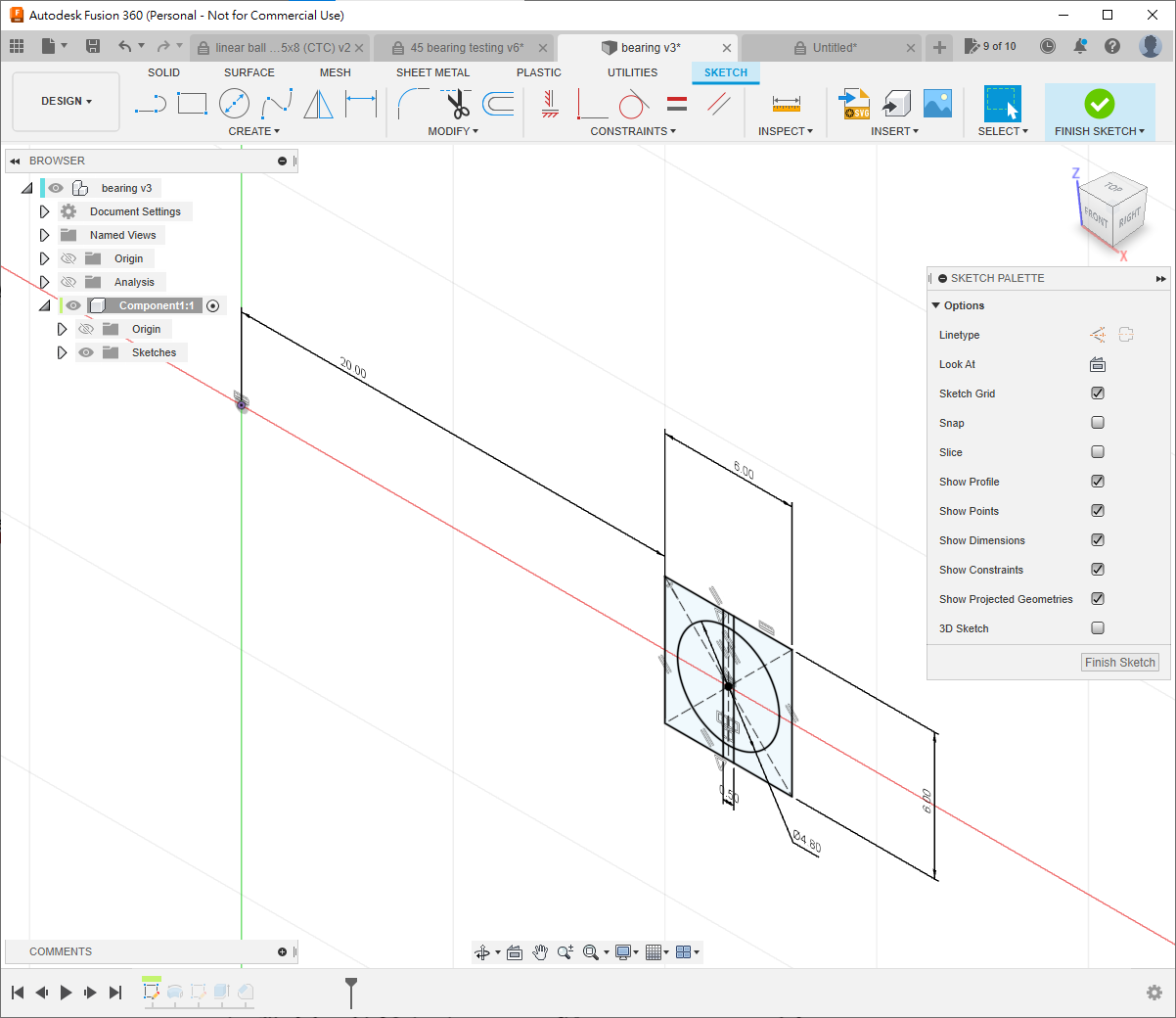Expand the Sketches folder in browser

[62, 352]
